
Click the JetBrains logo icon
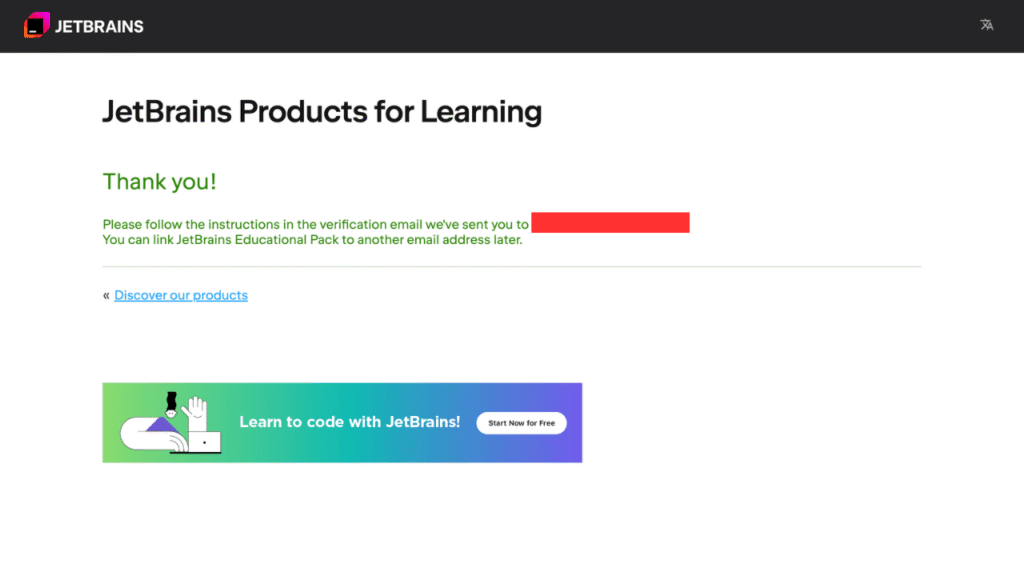click(36, 25)
